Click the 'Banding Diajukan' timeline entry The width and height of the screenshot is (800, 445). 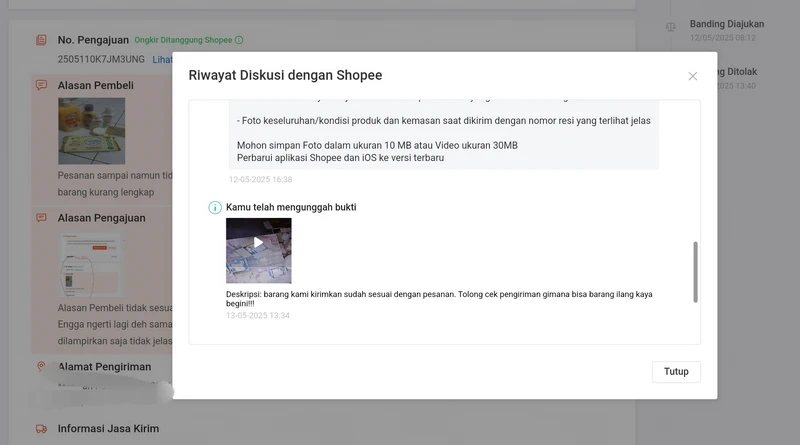coord(727,24)
